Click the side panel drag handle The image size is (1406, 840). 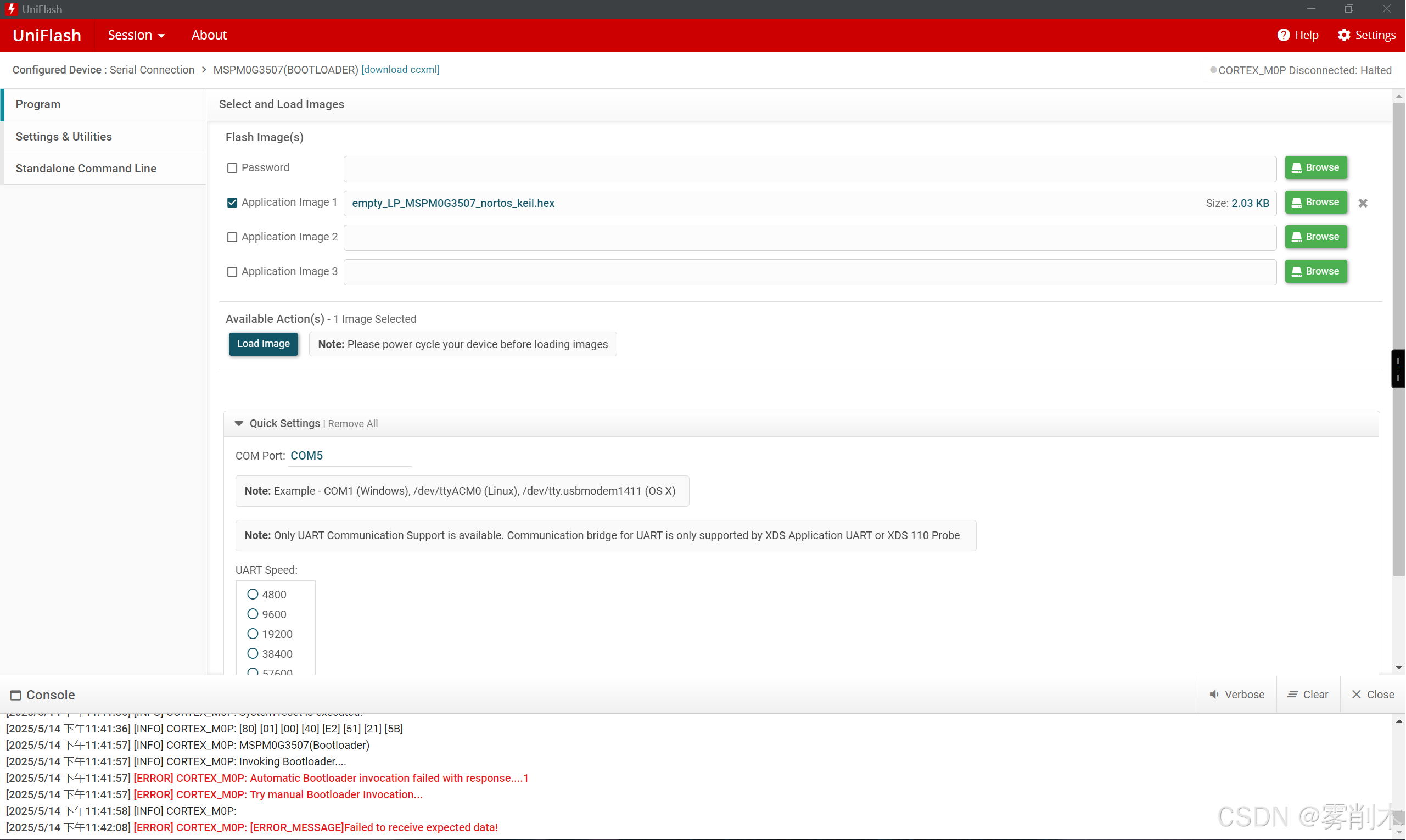[1398, 369]
